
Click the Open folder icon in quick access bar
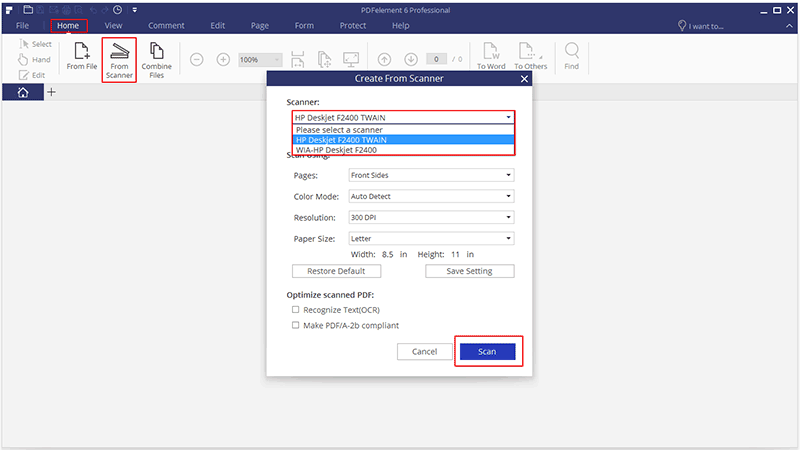pos(28,10)
